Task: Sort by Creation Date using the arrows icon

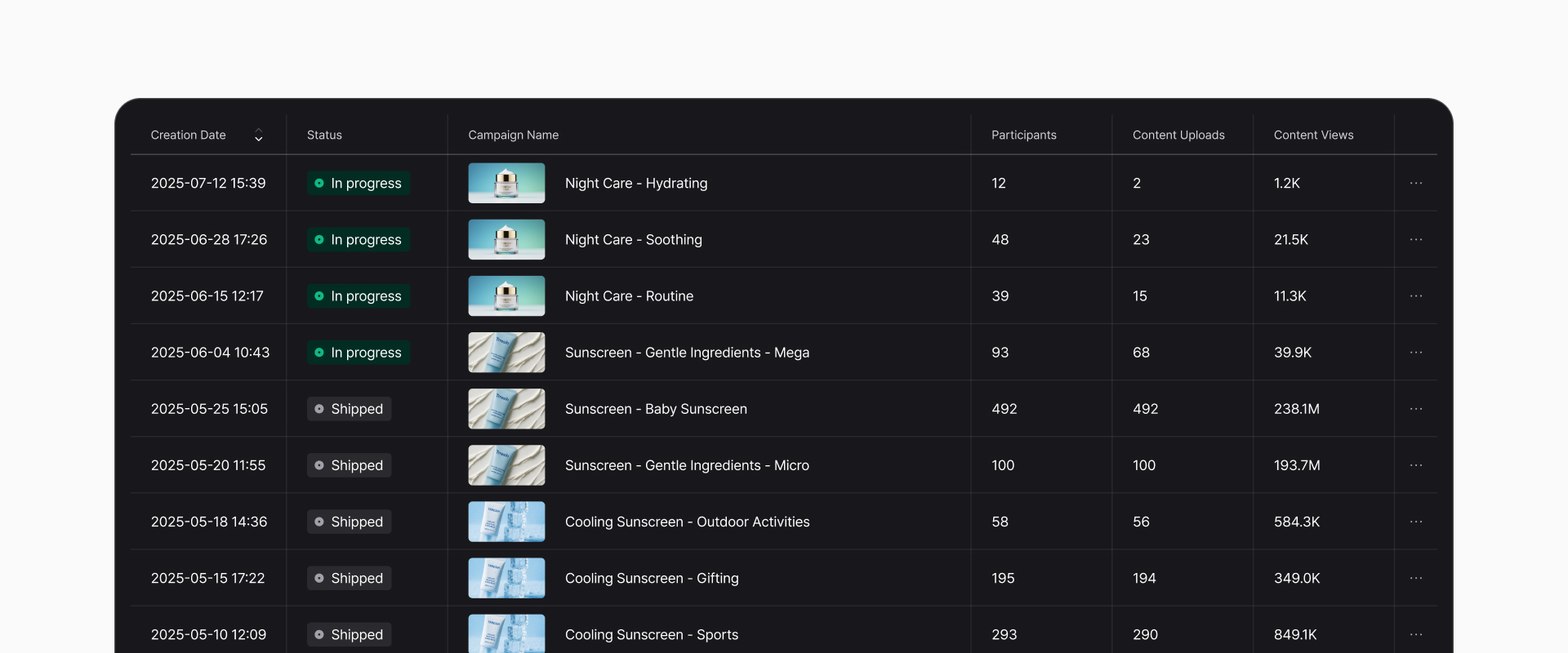Action: [258, 135]
